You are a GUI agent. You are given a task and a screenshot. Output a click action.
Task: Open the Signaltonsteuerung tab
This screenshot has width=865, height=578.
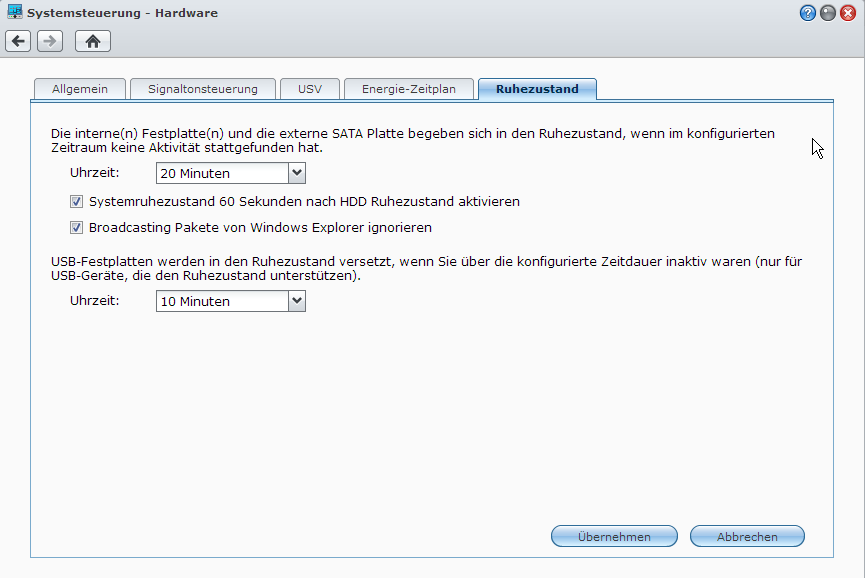(202, 88)
